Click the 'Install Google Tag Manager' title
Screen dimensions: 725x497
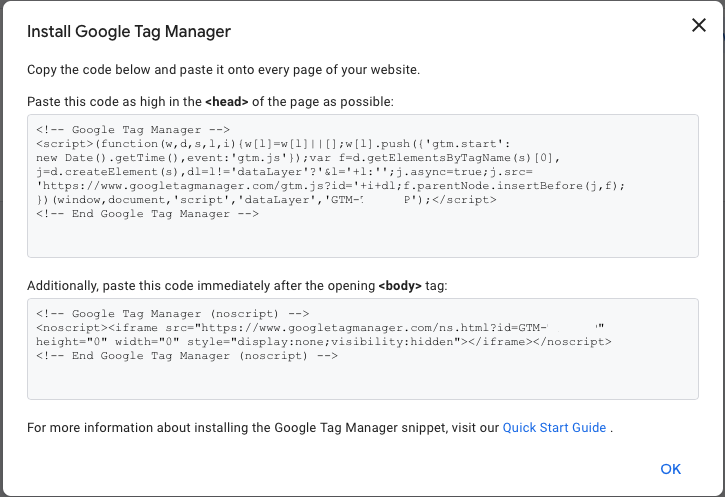tap(129, 31)
